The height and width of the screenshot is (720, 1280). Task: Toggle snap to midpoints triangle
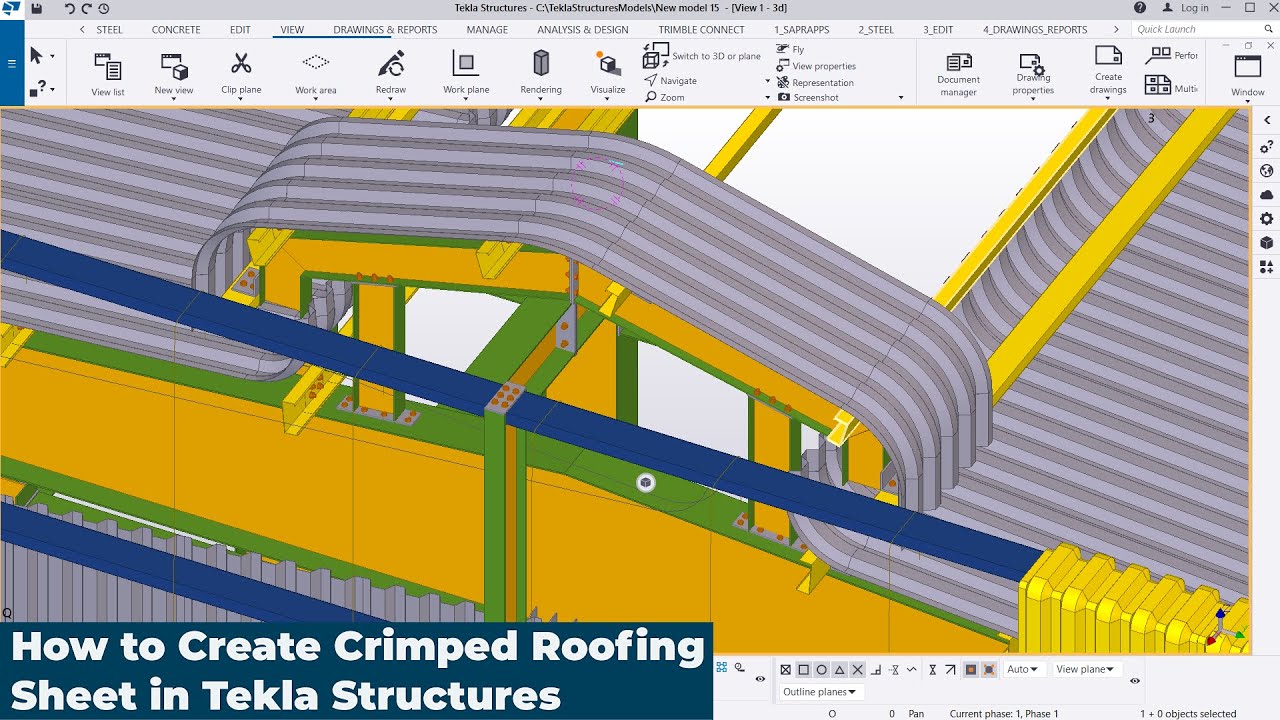pyautogui.click(x=840, y=670)
